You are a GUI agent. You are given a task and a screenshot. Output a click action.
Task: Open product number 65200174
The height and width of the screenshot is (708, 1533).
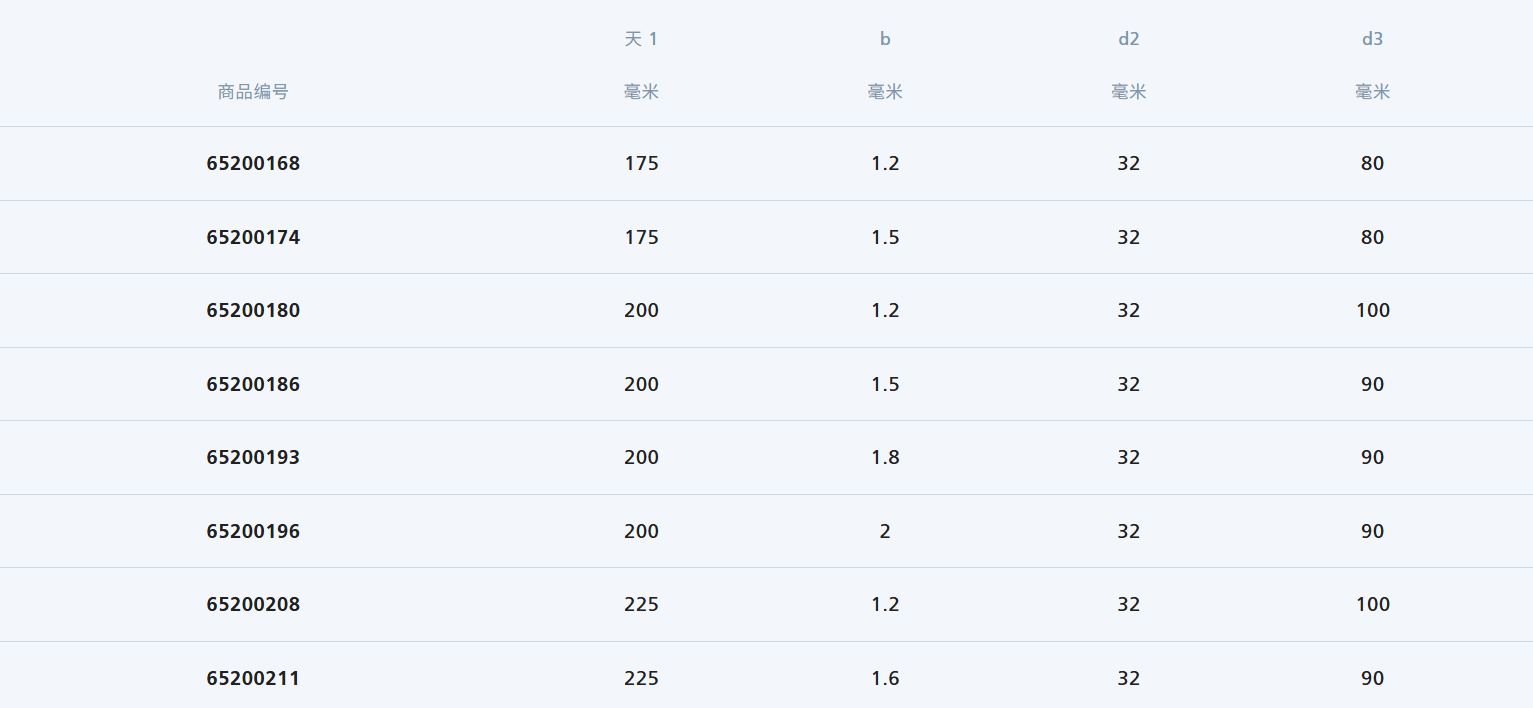click(x=253, y=237)
